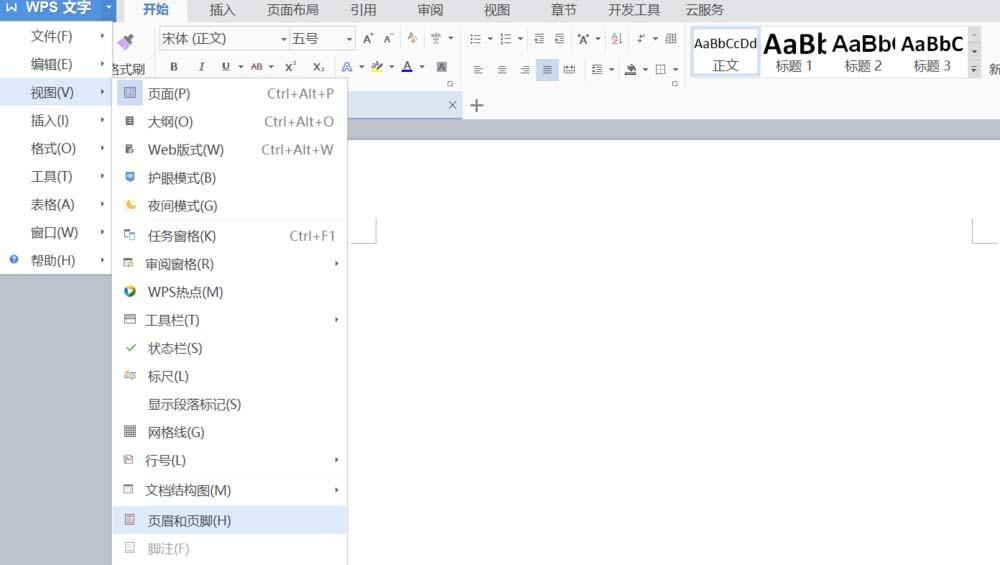Open the 宋体 (正文) font name dropdown
Viewport: 1000px width, 565px height.
[223, 39]
